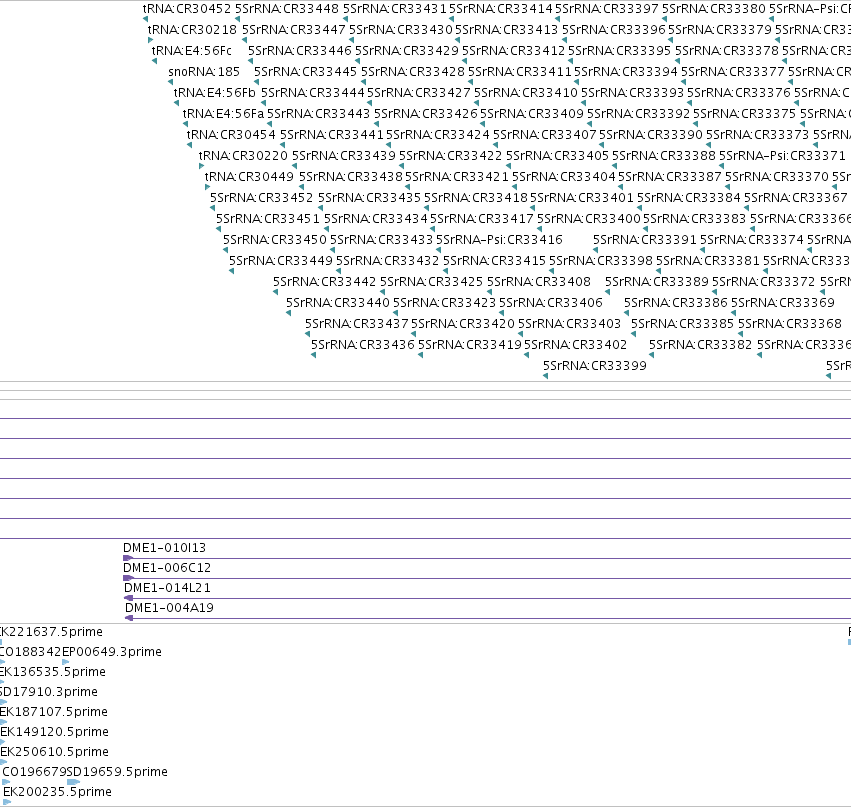851x807 pixels.
Task: Click the purple arrow start of DME1-006C12
Action: (x=128, y=578)
